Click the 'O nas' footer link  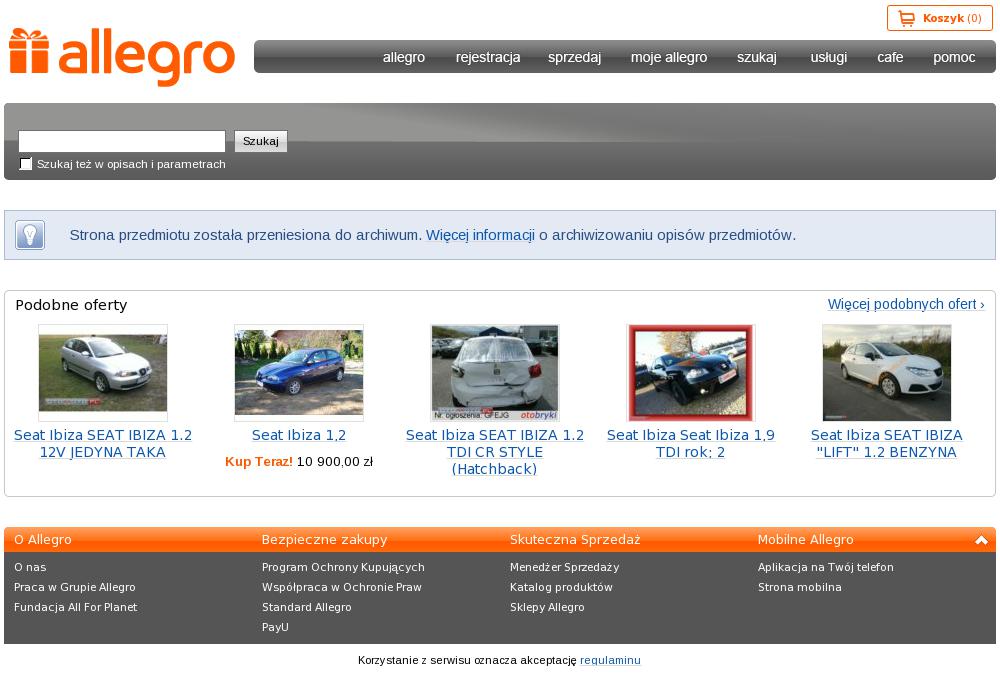click(x=30, y=567)
